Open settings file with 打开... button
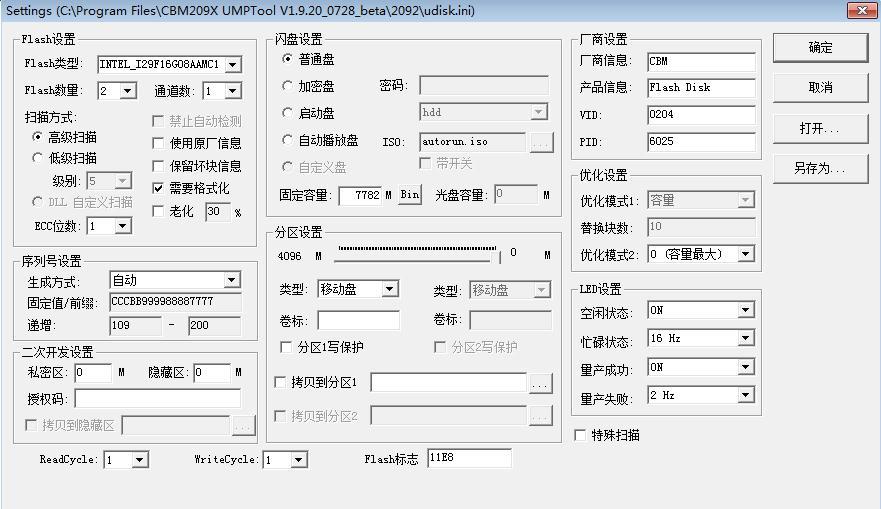This screenshot has height=509, width=881. pos(820,129)
